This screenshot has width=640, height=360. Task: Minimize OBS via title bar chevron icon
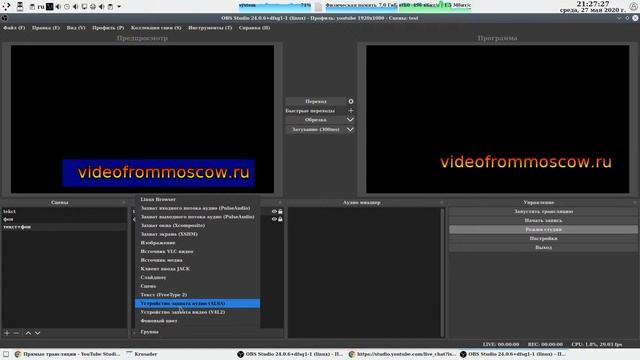(x=619, y=18)
